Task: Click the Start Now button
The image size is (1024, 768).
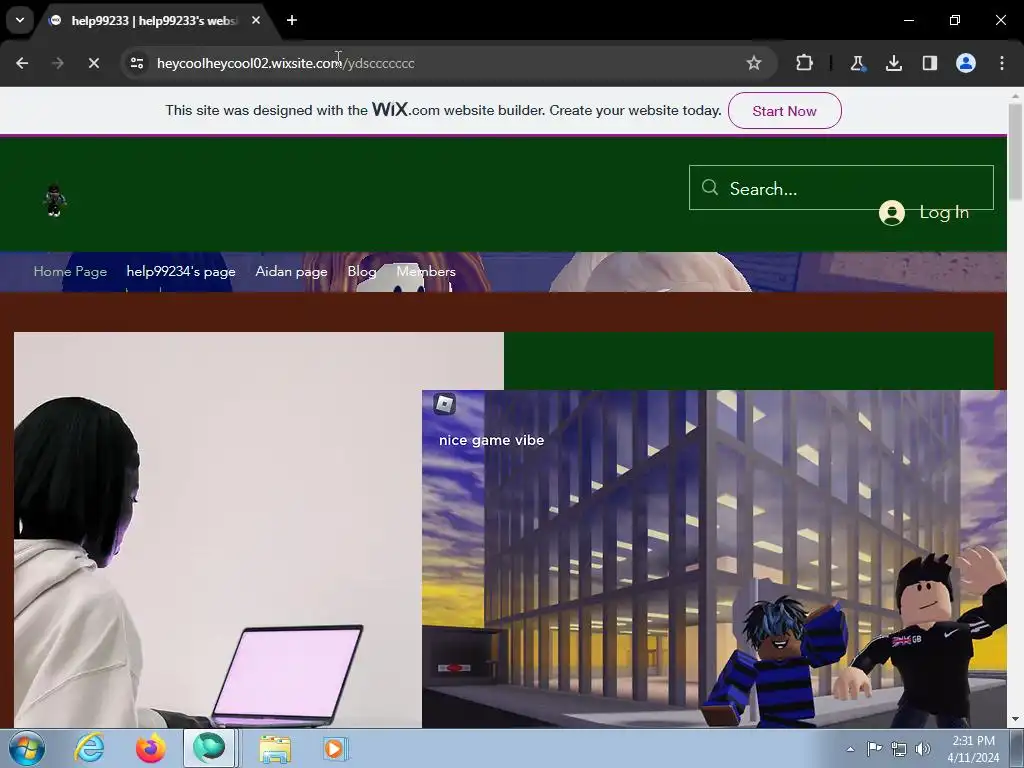Action: (784, 110)
